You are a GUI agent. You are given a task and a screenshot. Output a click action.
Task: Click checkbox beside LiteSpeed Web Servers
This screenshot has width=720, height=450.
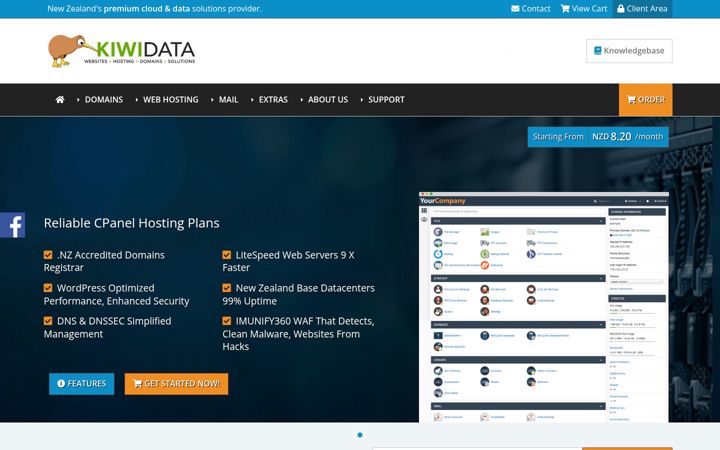pyautogui.click(x=226, y=255)
